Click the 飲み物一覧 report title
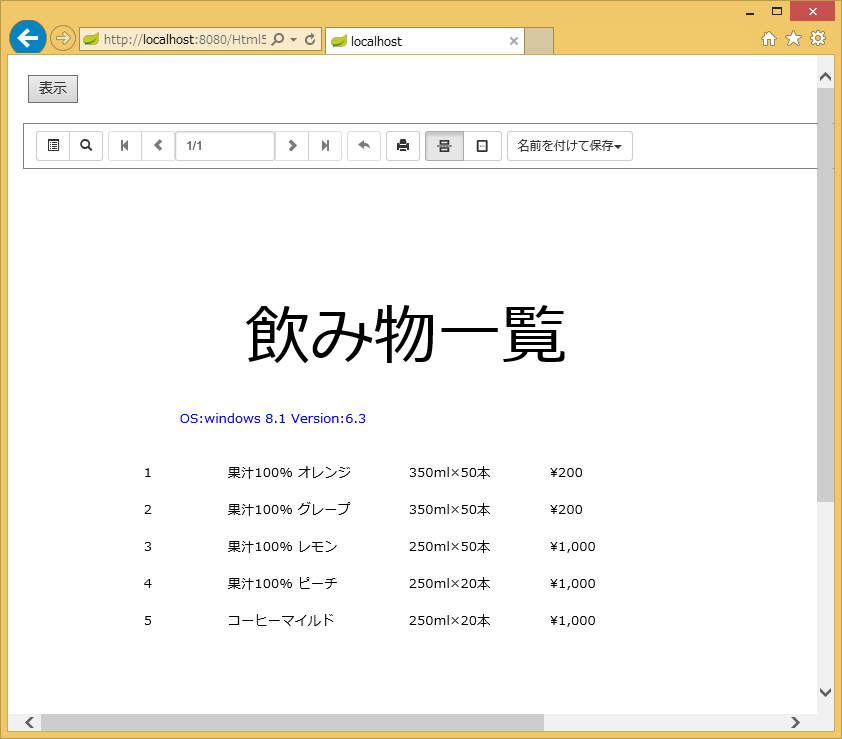This screenshot has height=739, width=842. coord(405,335)
